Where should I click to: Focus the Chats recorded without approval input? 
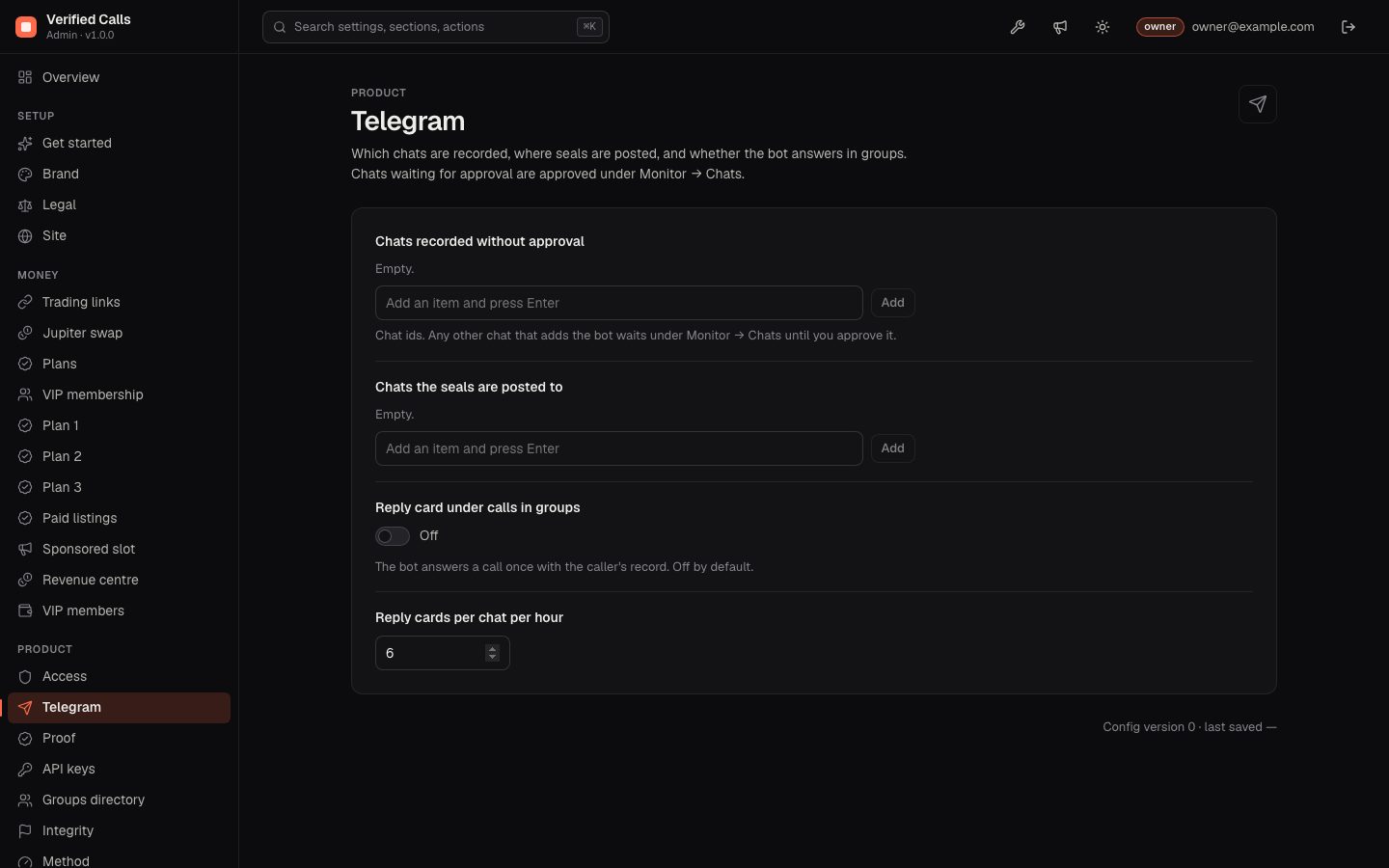click(x=619, y=303)
